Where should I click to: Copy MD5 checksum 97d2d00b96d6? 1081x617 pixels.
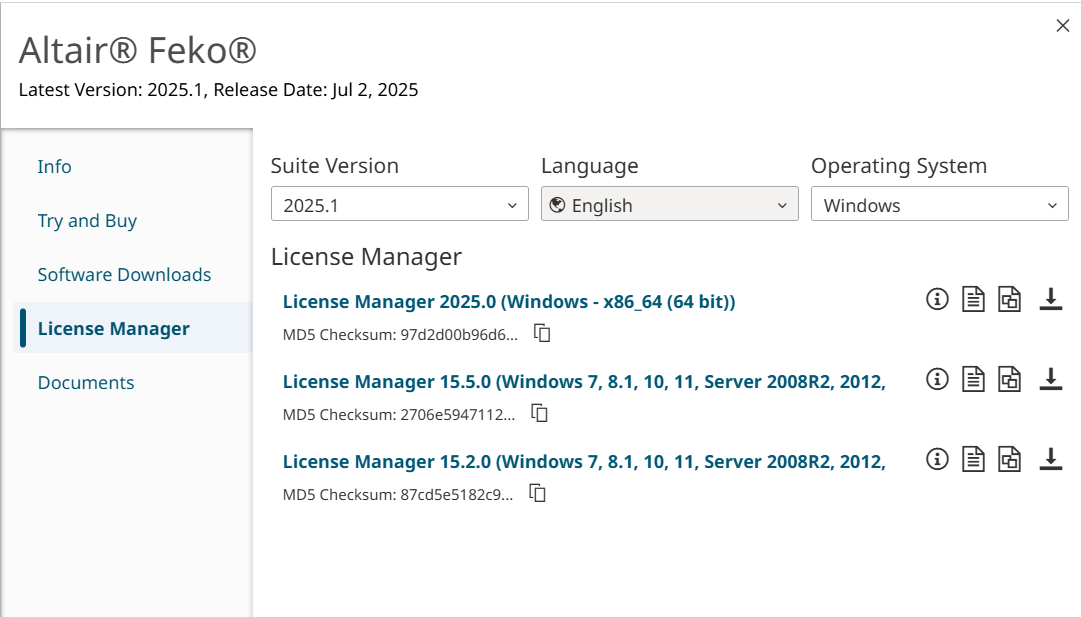point(542,334)
